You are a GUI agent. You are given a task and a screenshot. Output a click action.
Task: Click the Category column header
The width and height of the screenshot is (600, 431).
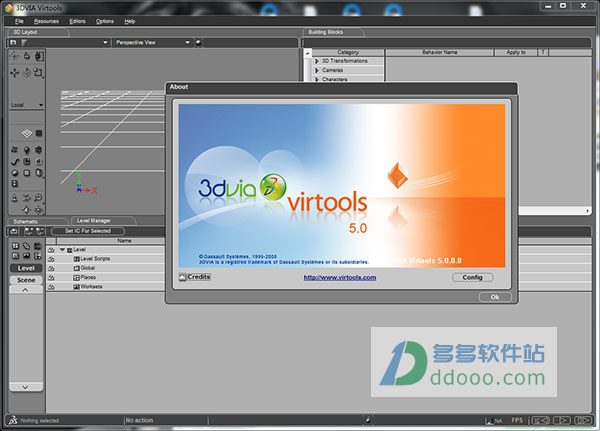coord(348,52)
